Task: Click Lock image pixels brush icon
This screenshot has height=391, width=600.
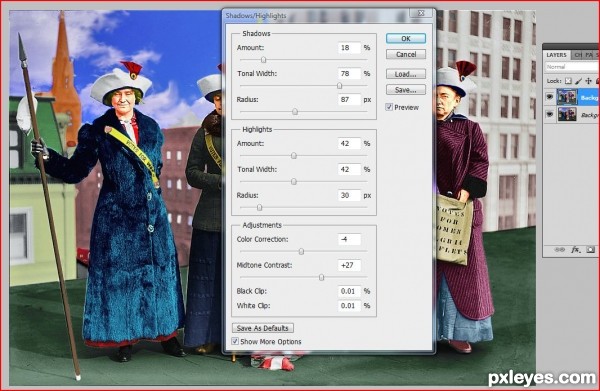Action: (x=578, y=81)
